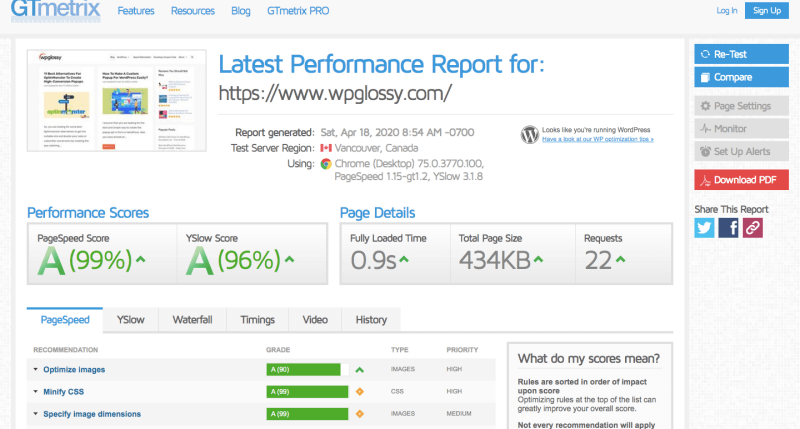Open the GTmetrix logo home link
This screenshot has width=800, height=429.
pos(56,10)
